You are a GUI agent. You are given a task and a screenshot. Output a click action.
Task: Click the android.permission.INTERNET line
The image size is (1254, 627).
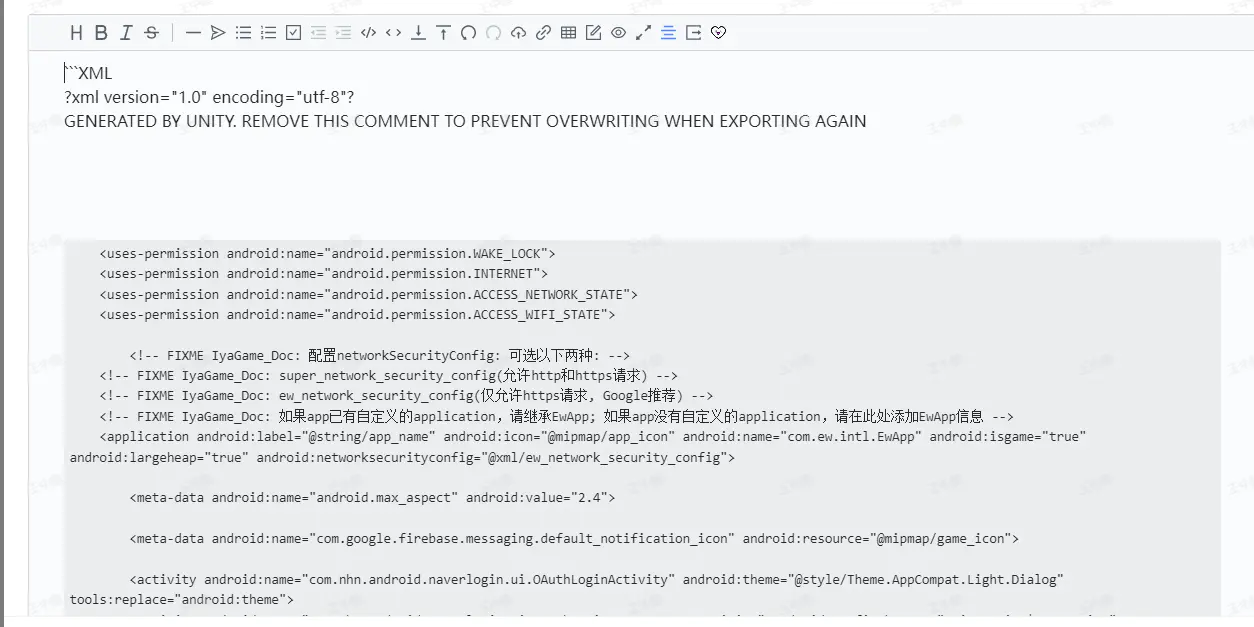pos(323,274)
